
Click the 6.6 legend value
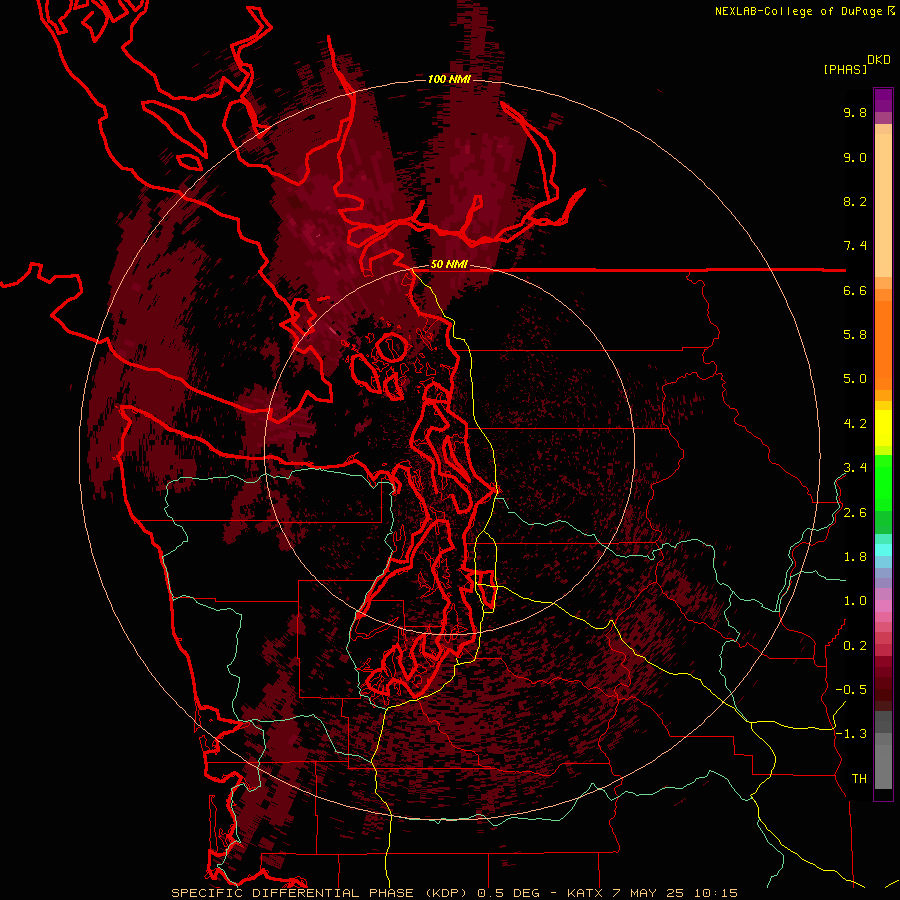(855, 290)
